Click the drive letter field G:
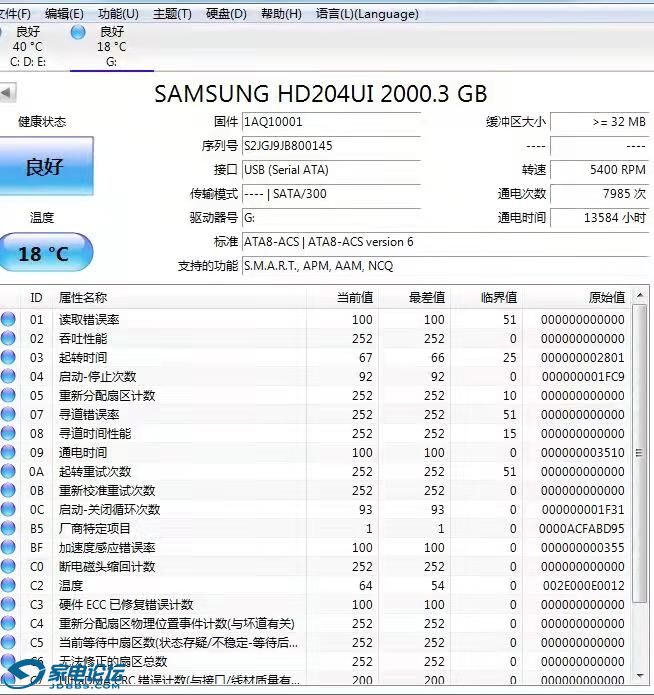 (x=331, y=218)
